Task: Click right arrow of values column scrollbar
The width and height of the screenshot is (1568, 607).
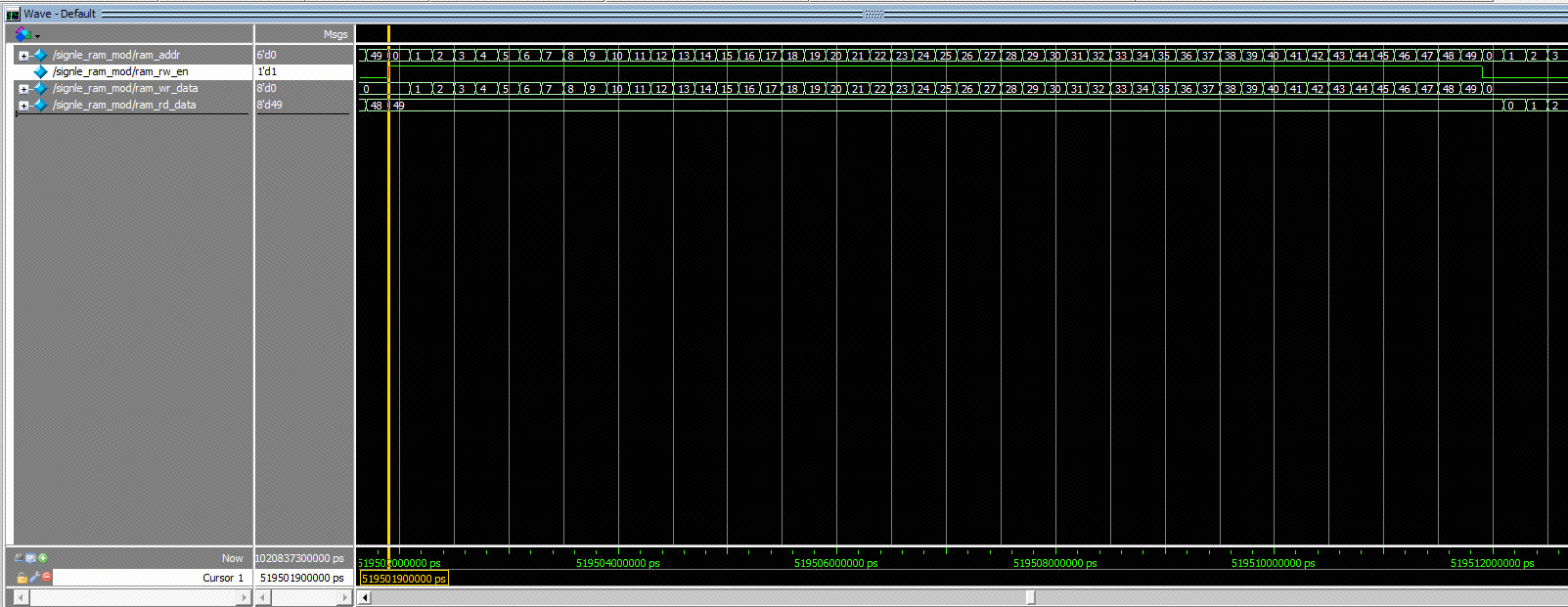Action: pos(343,597)
